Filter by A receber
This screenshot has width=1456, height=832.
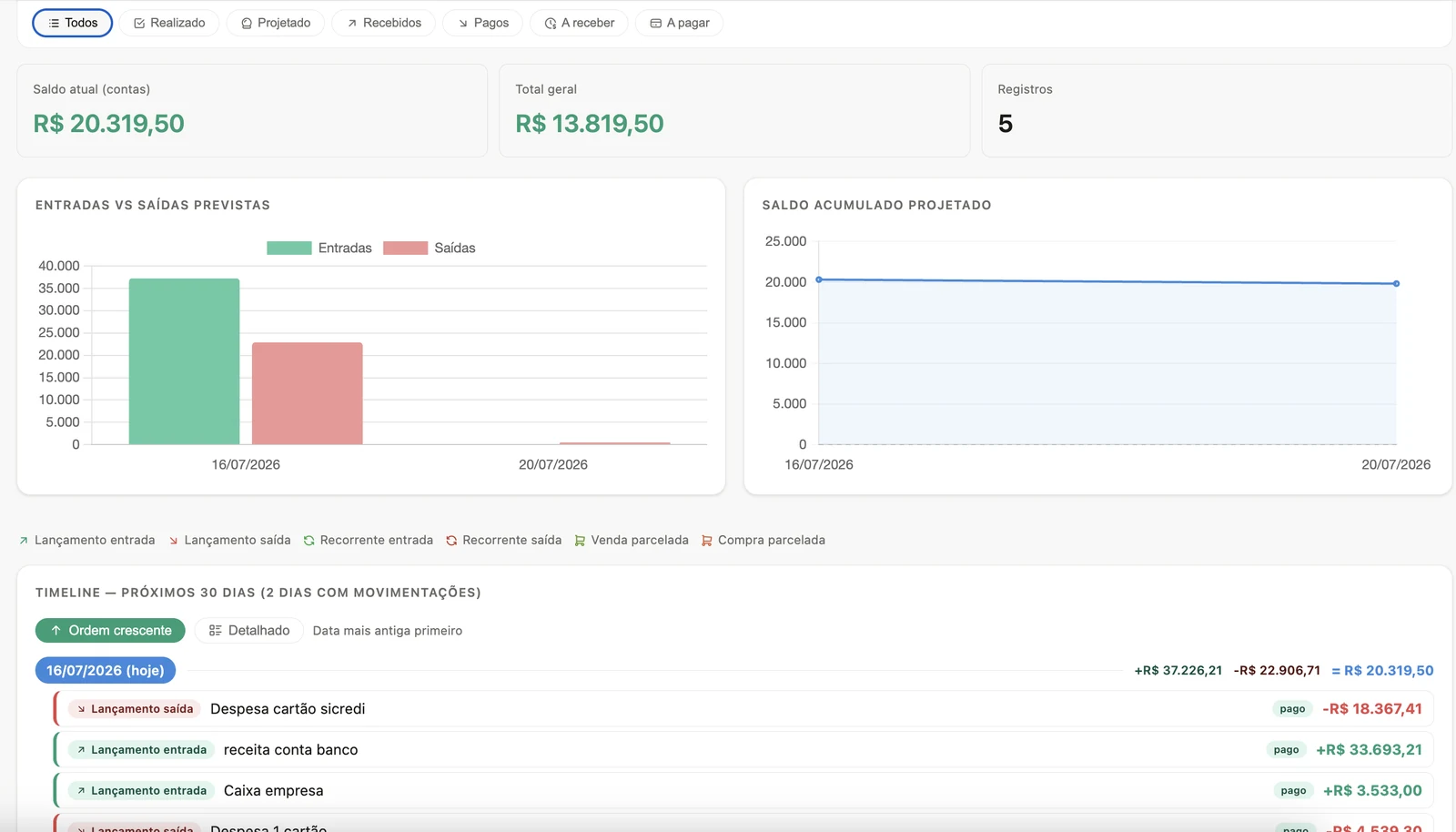[x=579, y=23]
